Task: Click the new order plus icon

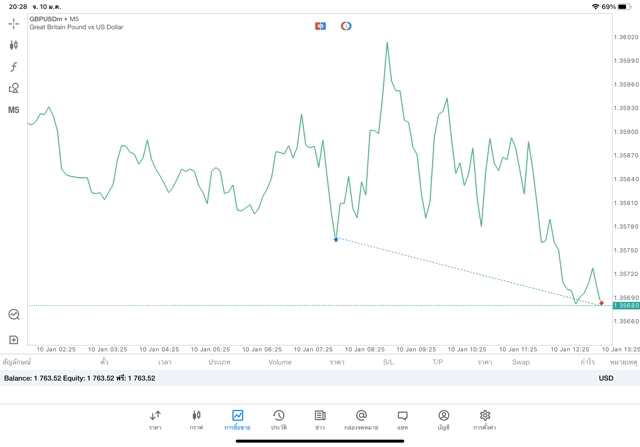Action: [14, 340]
